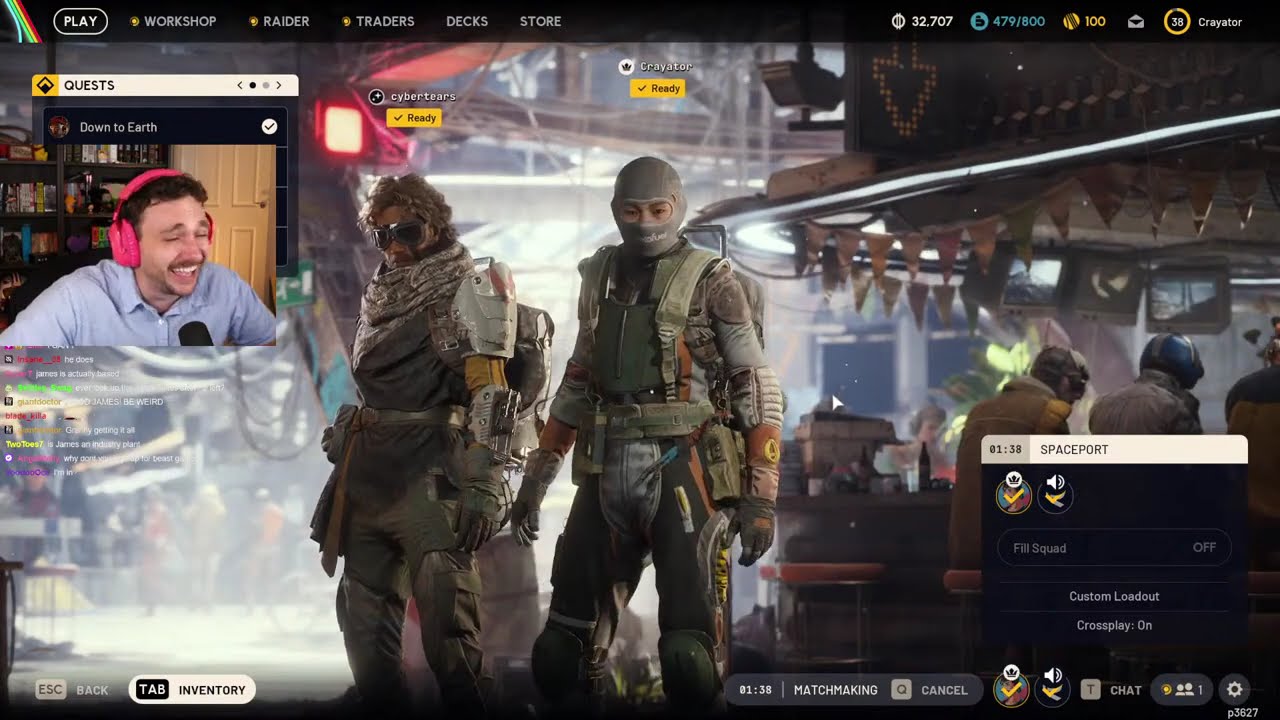Click the 479/800 stash count
The width and height of the screenshot is (1280, 720).
1018,21
